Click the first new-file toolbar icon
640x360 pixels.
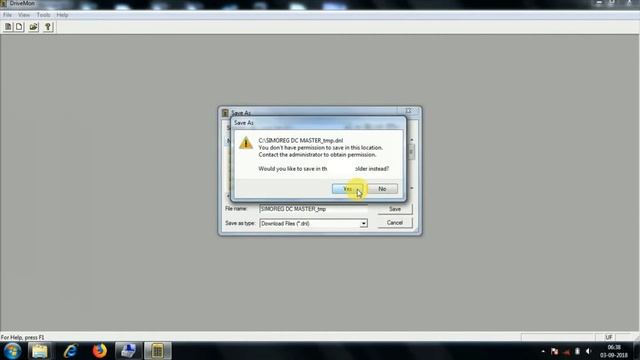pyautogui.click(x=8, y=27)
